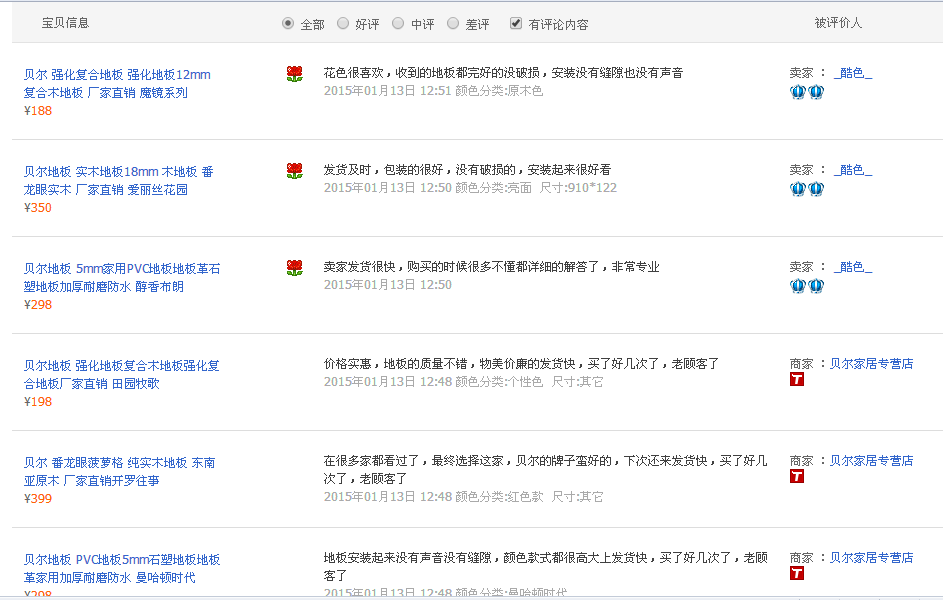Click the blue crown icons in the ¥350 row
Viewport: 943px width, 600px height.
806,190
